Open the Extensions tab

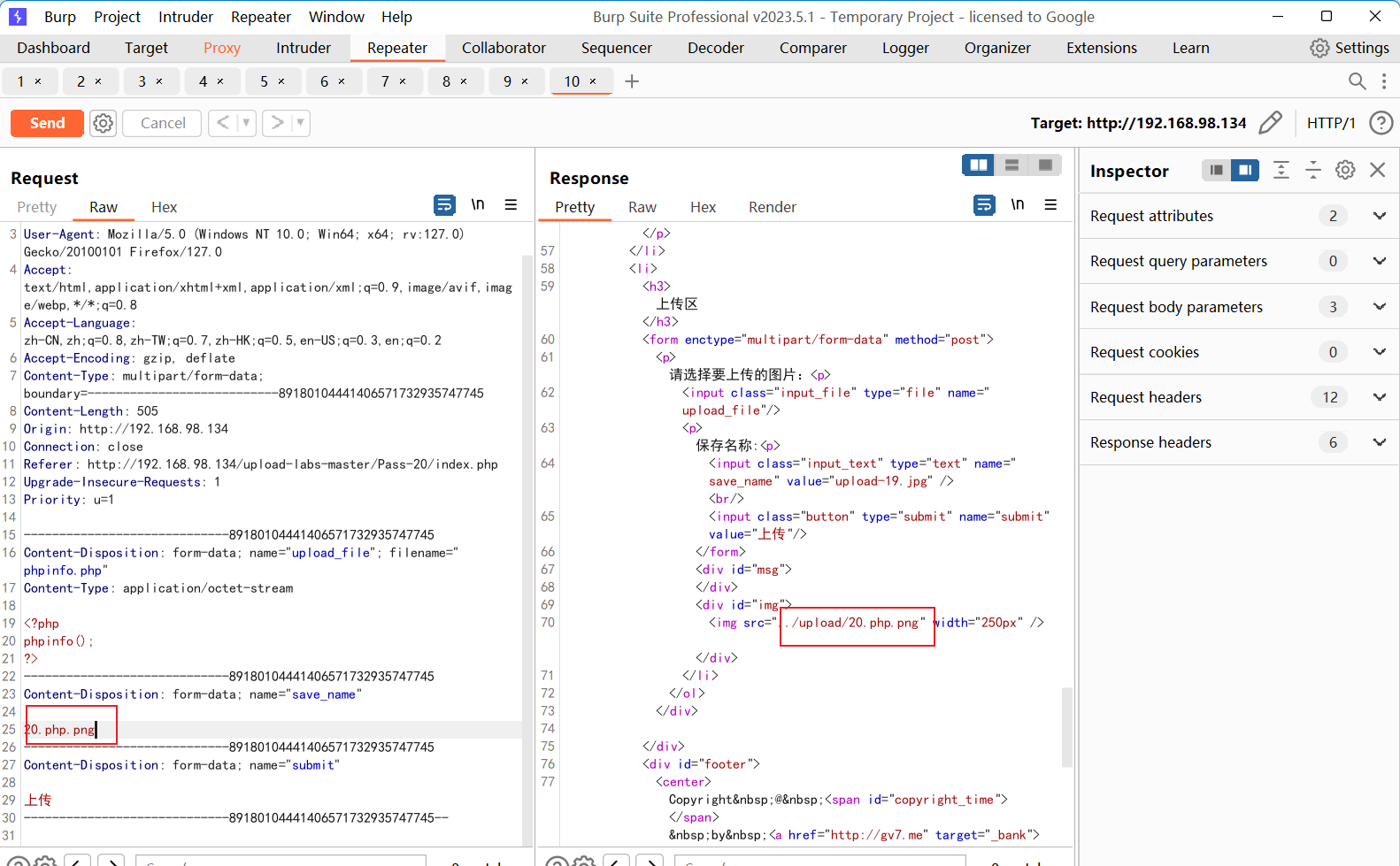pos(1102,48)
